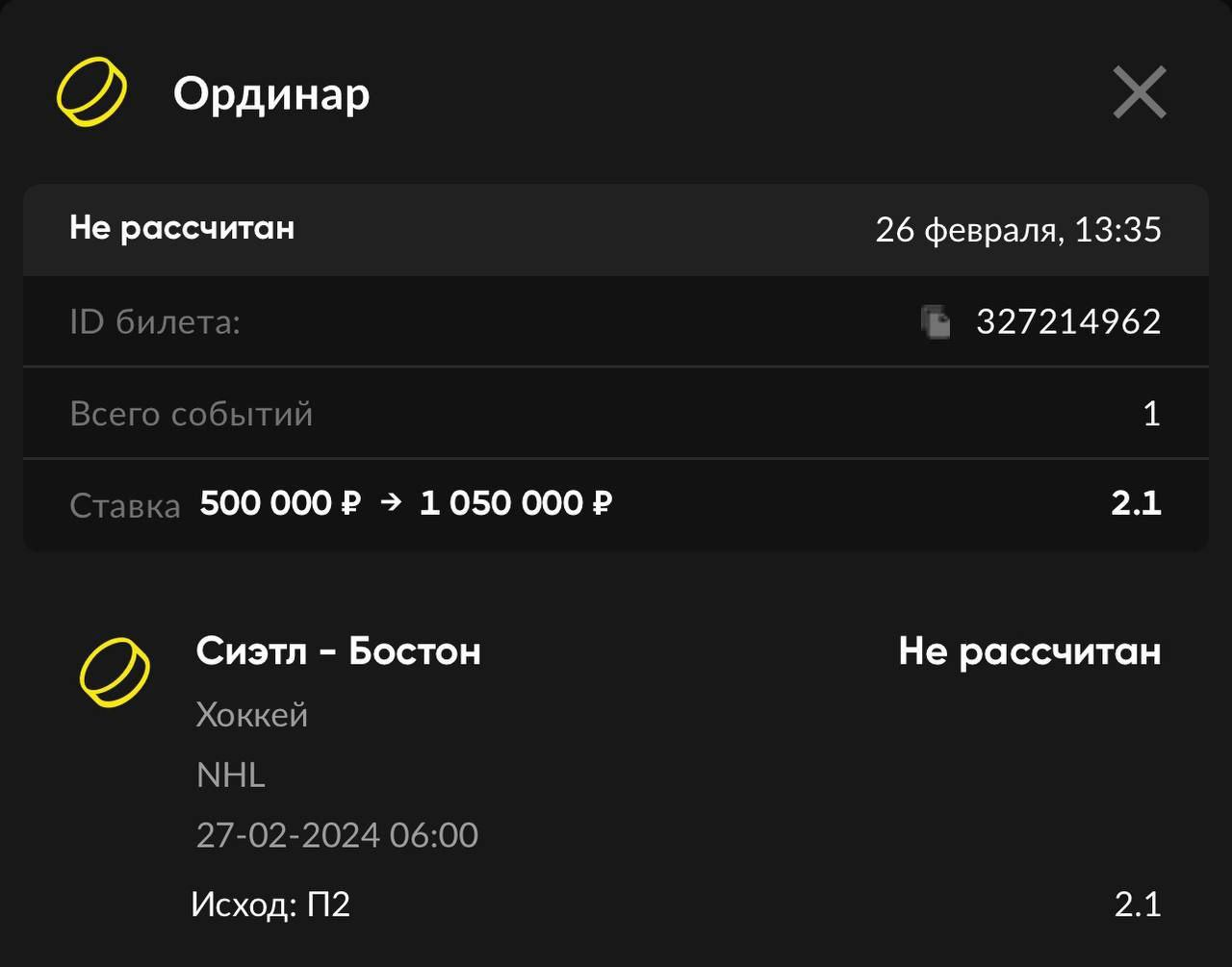The width and height of the screenshot is (1232, 967).
Task: Click the copy ticket ID icon
Action: [935, 321]
